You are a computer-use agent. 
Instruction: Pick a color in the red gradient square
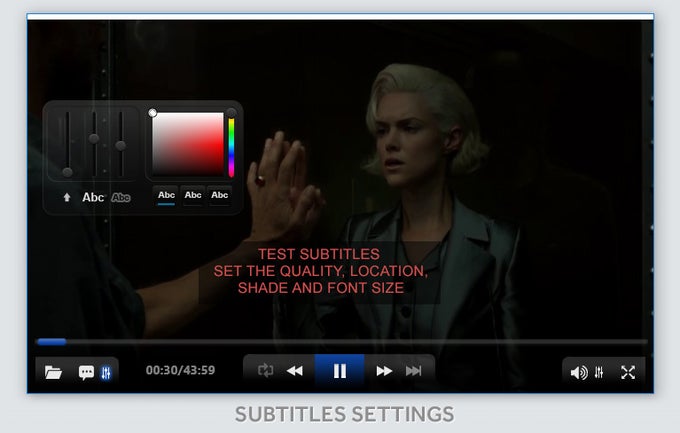[x=188, y=144]
